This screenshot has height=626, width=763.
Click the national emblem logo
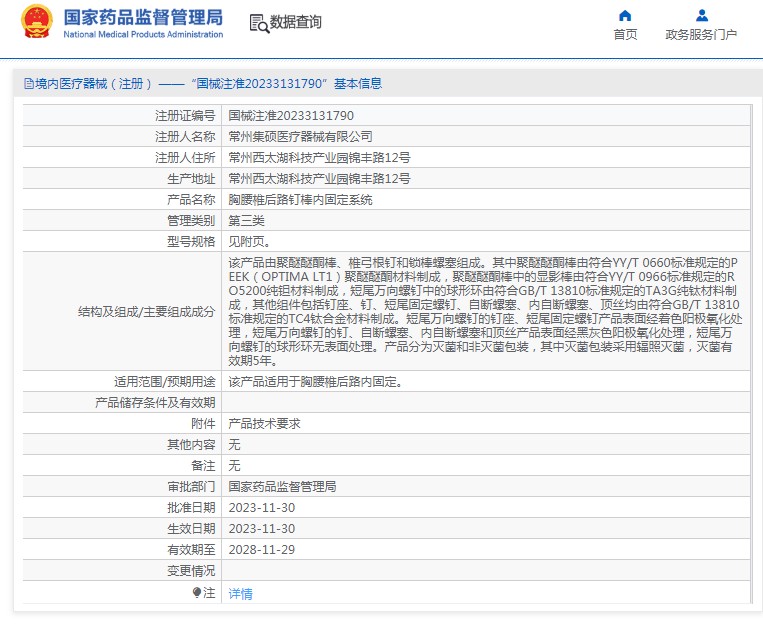point(36,22)
